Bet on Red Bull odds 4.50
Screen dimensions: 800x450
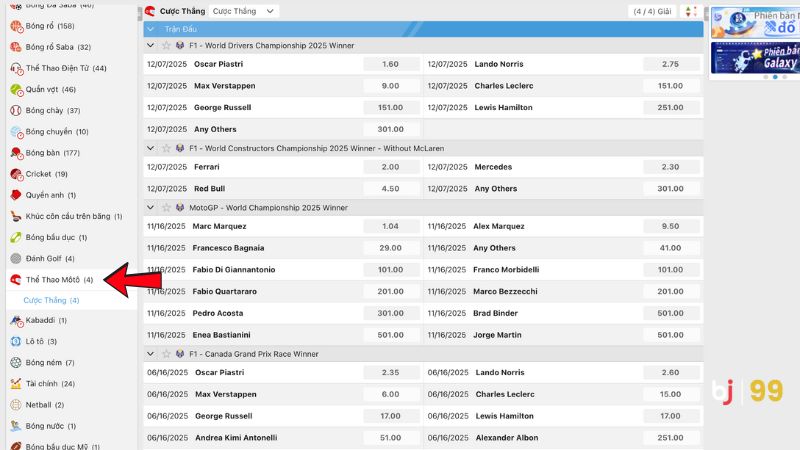pos(391,189)
